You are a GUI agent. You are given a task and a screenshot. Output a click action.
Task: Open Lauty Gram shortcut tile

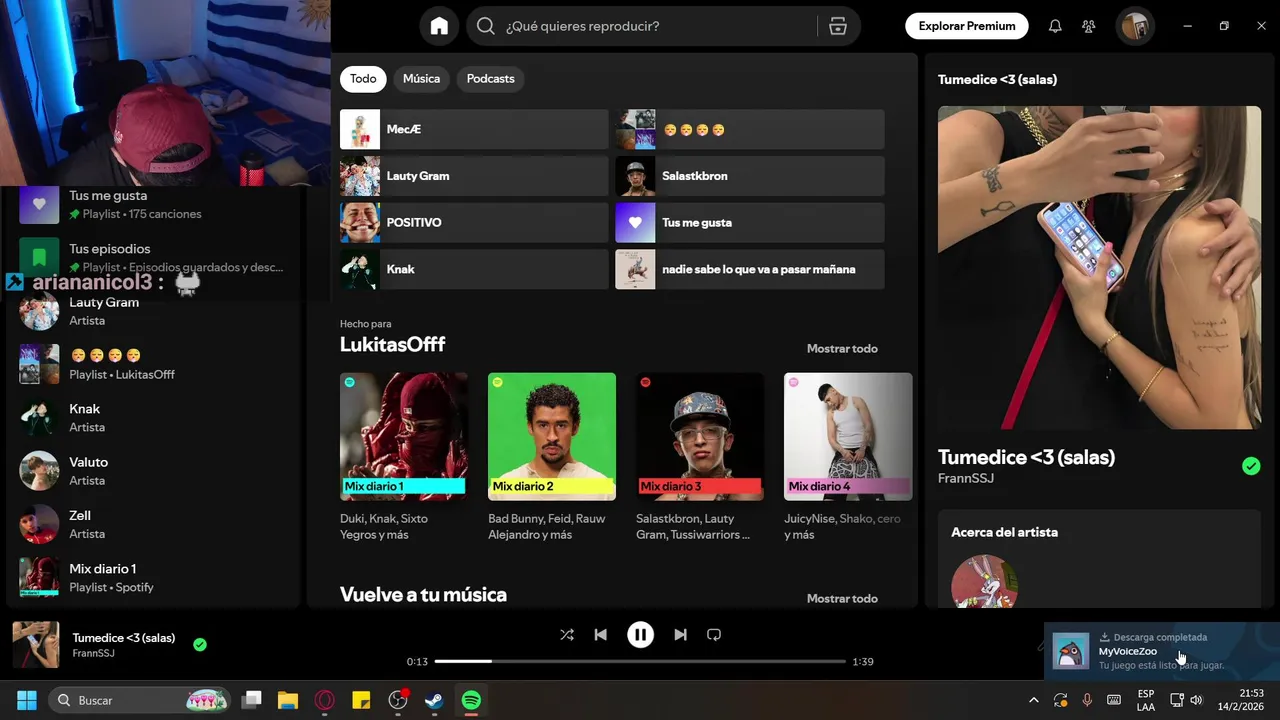pos(474,176)
